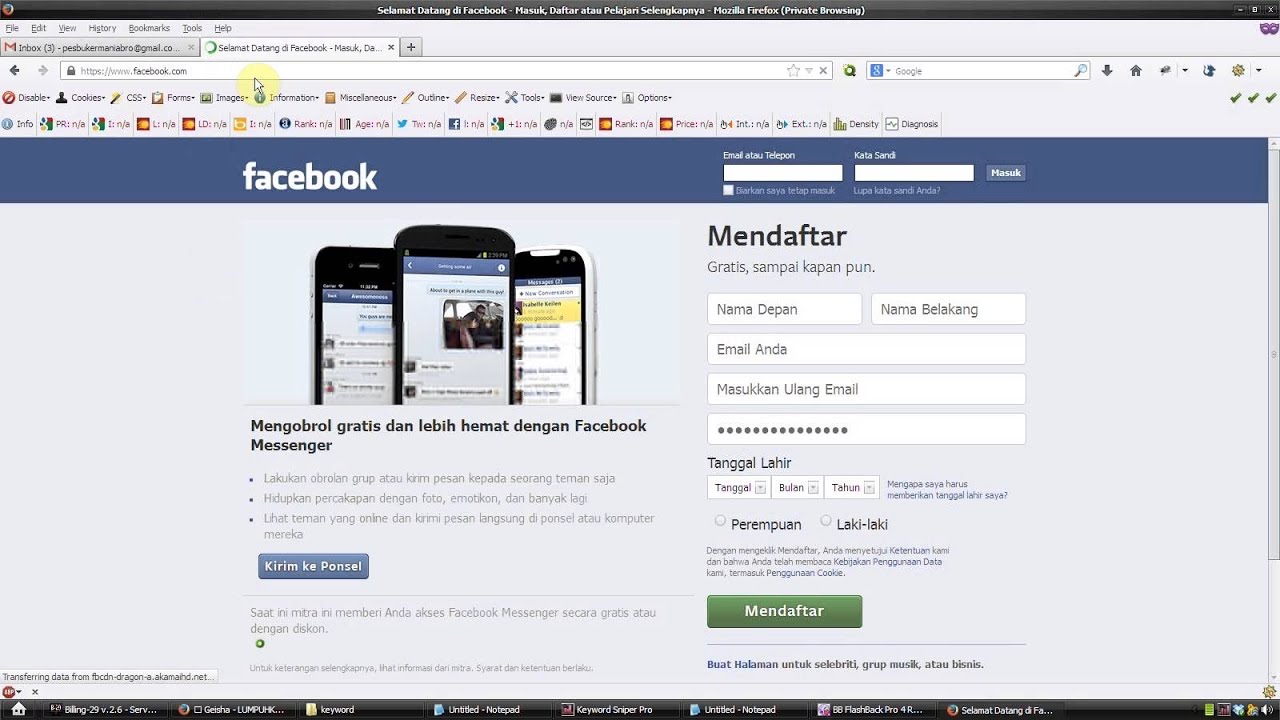The height and width of the screenshot is (720, 1280).
Task: Stop loading with the X in the address bar
Action: (823, 71)
